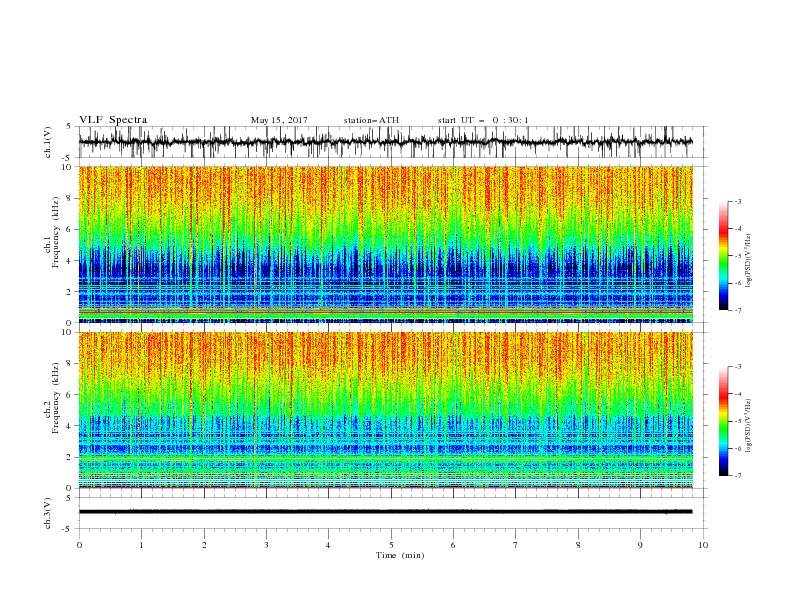
Task: Click the time axis tick label '5'
Action: pyautogui.click(x=391, y=545)
